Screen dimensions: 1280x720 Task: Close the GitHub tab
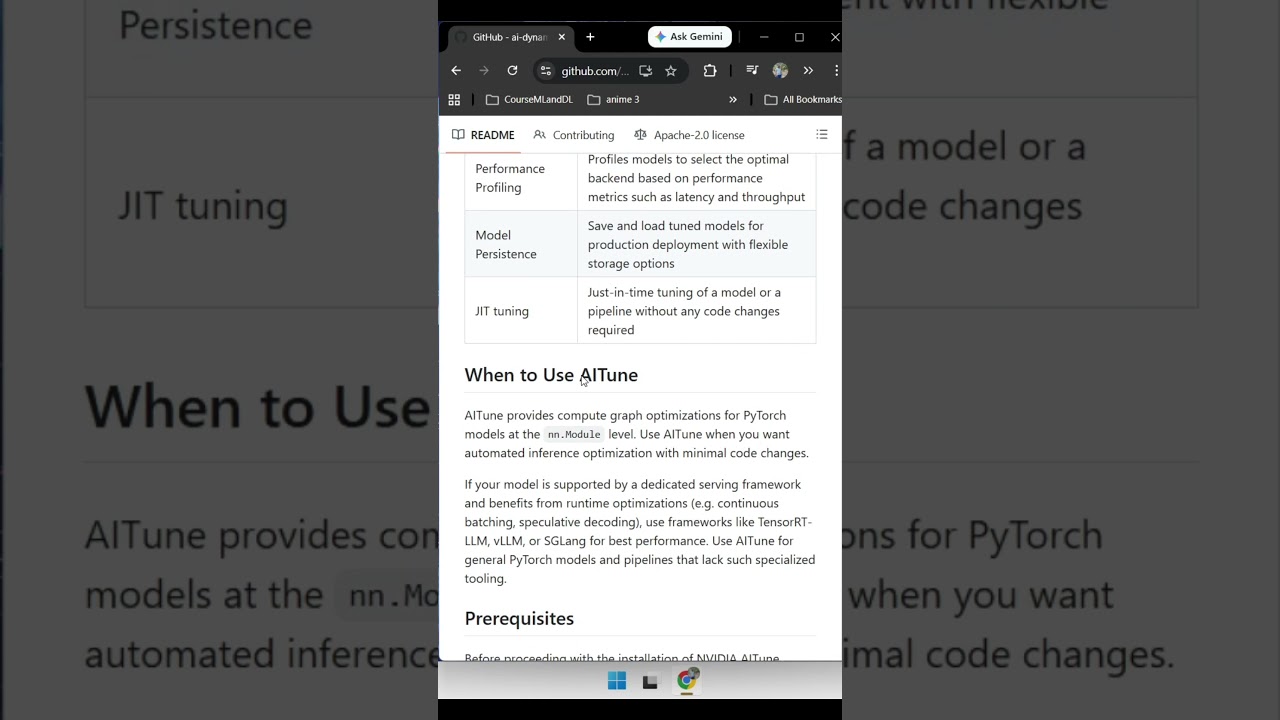click(x=561, y=37)
